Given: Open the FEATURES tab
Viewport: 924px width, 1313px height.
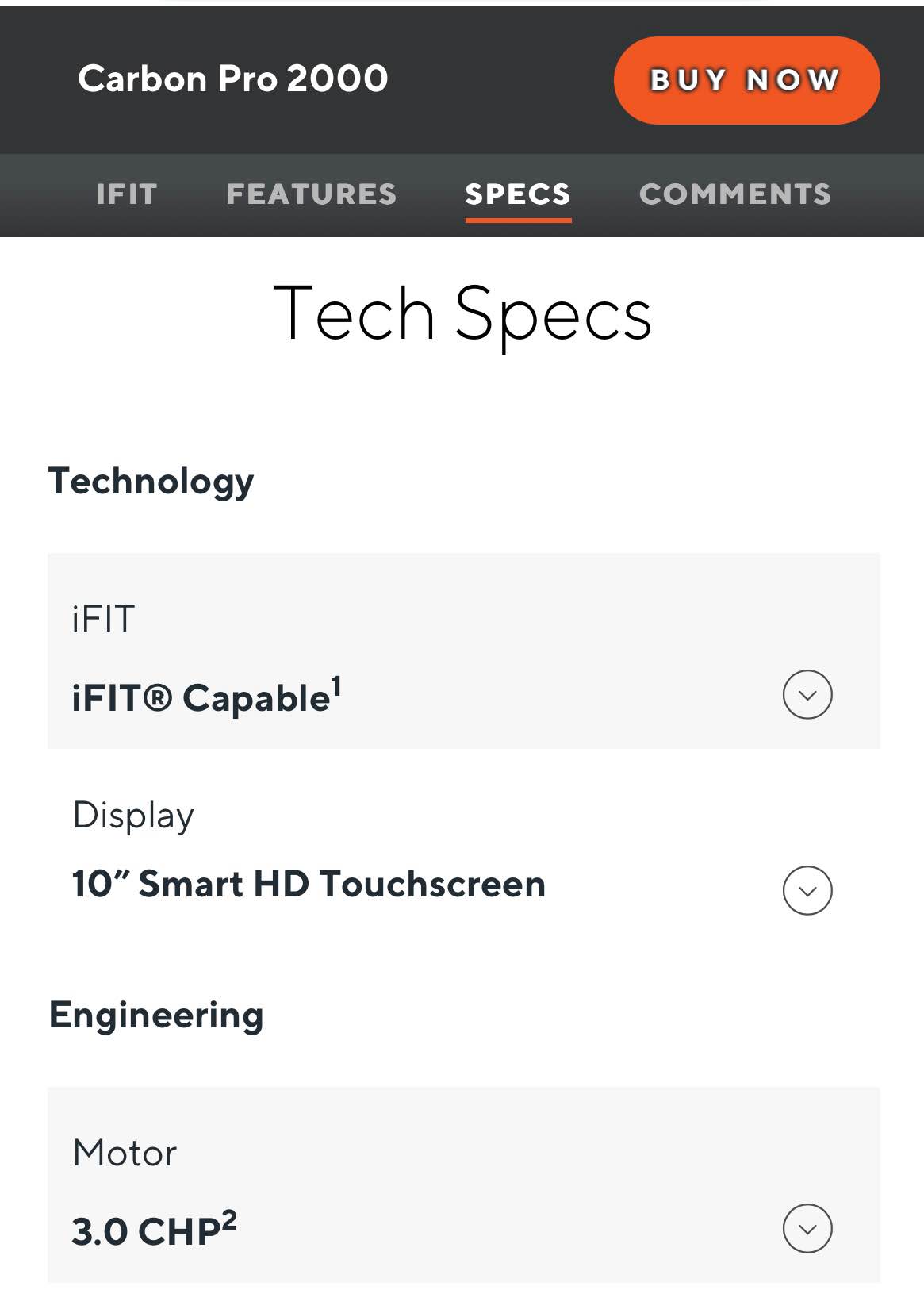Looking at the screenshot, I should point(312,194).
